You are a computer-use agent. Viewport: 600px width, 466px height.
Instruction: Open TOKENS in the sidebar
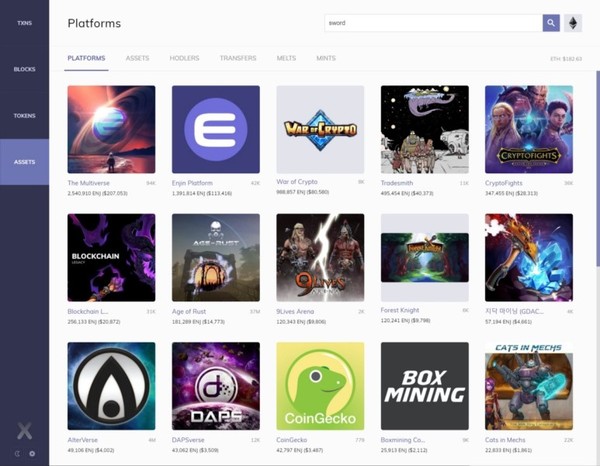(x=24, y=116)
